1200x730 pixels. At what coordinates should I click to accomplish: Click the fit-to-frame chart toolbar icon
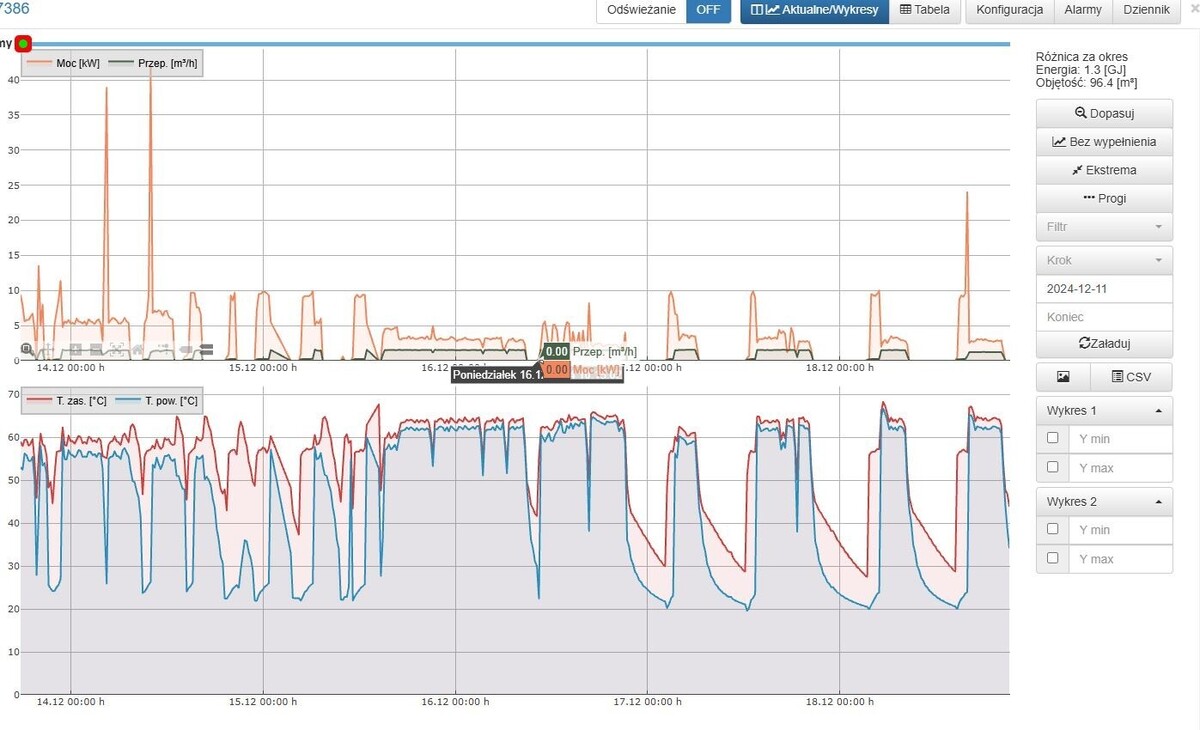click(117, 350)
